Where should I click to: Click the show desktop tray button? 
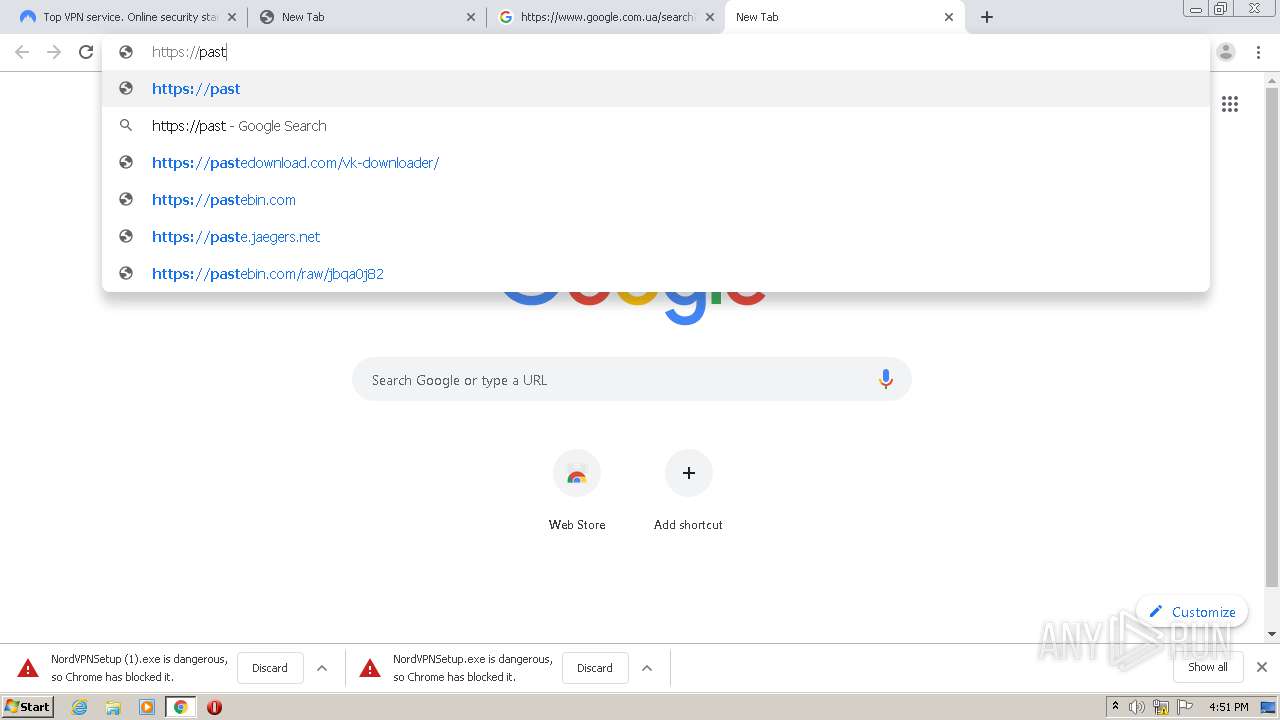(x=1269, y=707)
